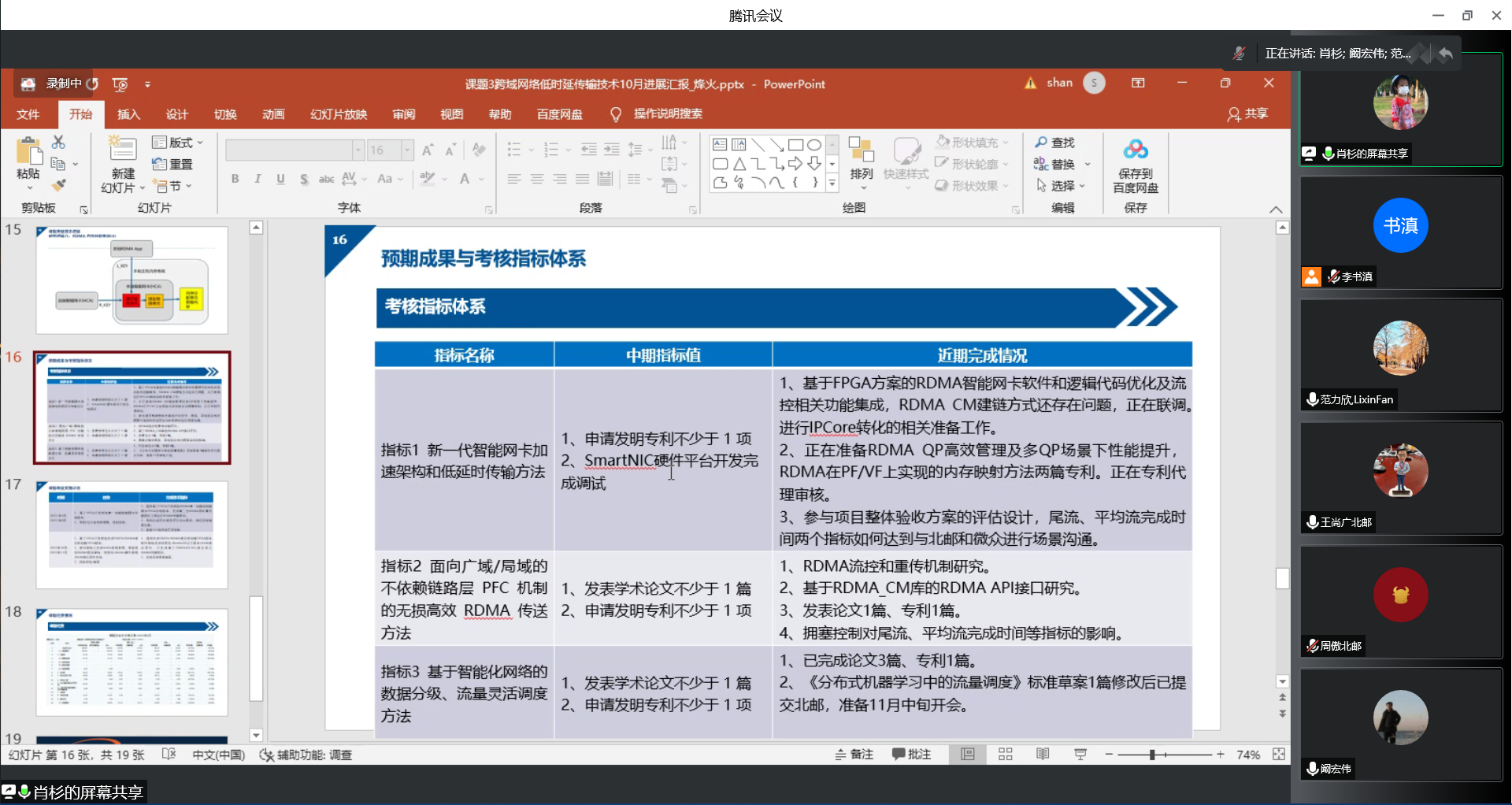Open the Insert (插入) tab
The width and height of the screenshot is (1512, 805).
(128, 114)
